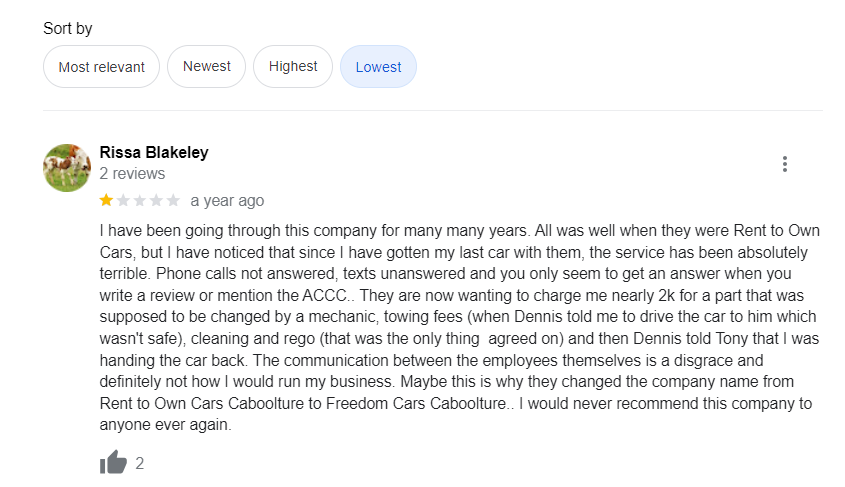Click the helpful count number 2
Image resolution: width=845 pixels, height=487 pixels.
pos(140,463)
